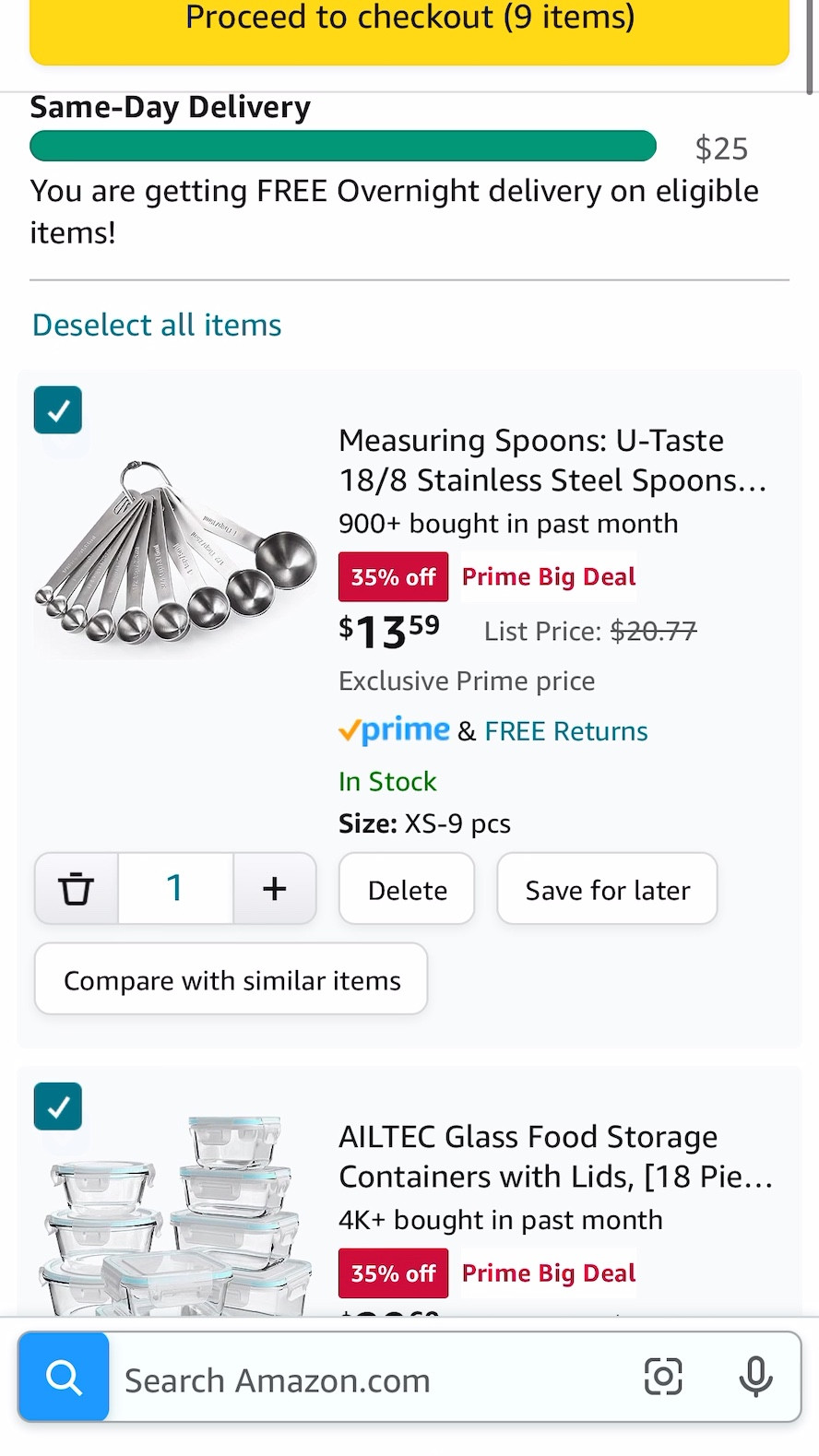The height and width of the screenshot is (1456, 819).
Task: Tap Save for later
Action: [607, 888]
